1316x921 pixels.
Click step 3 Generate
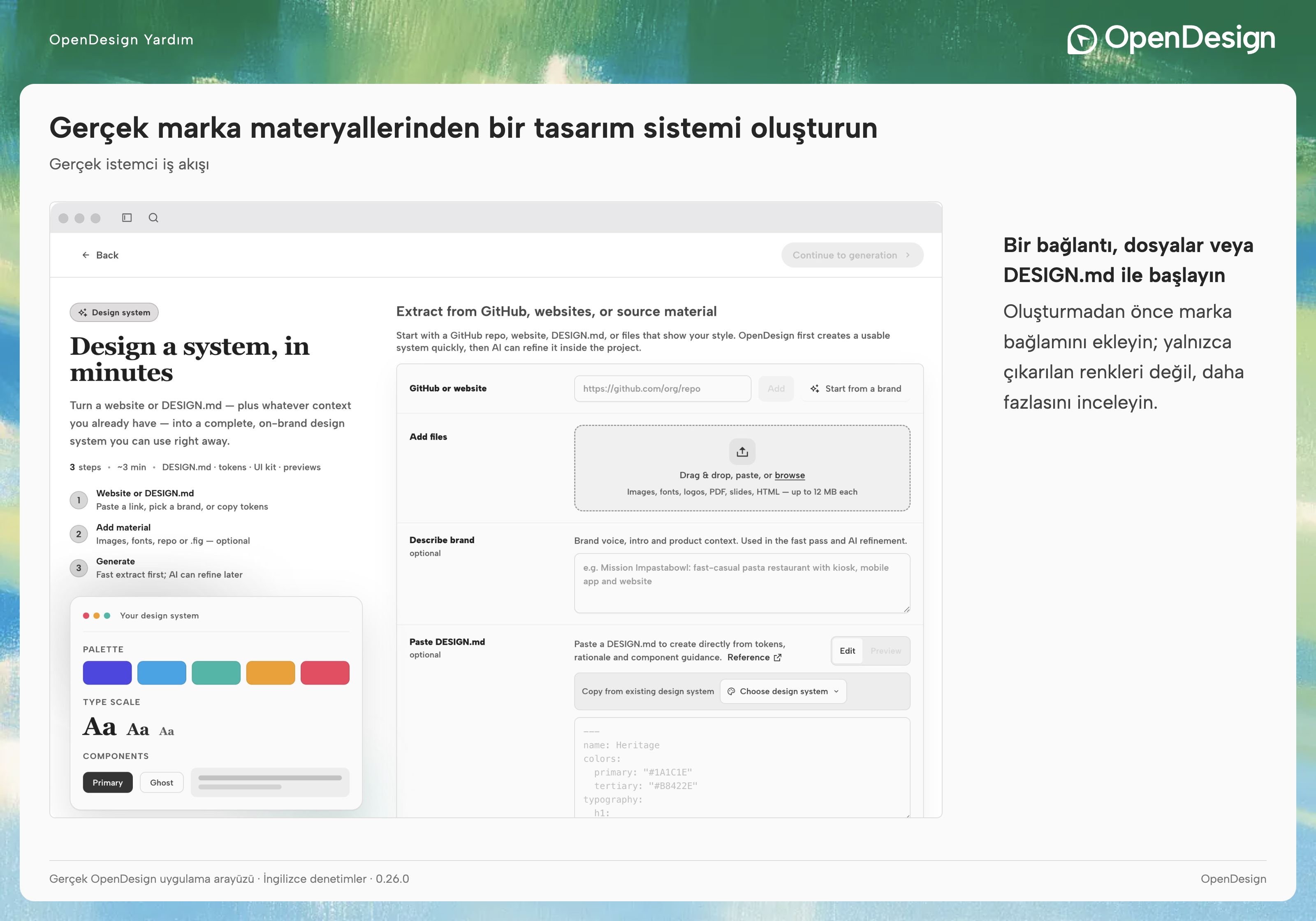156,568
